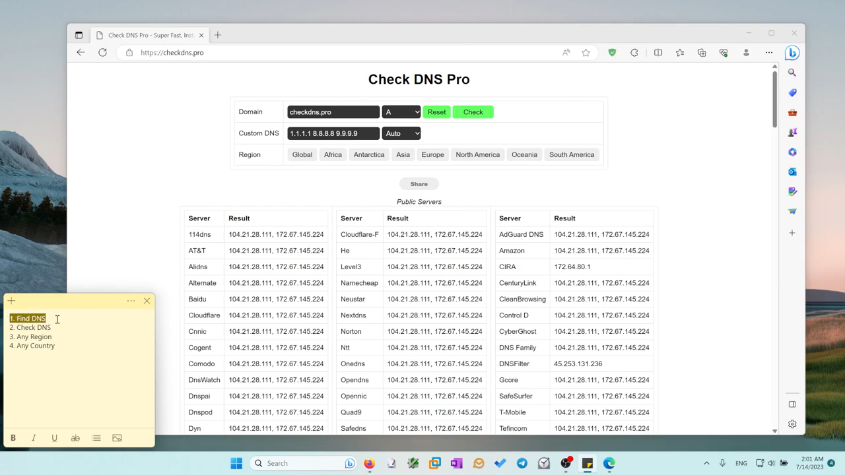Screen dimensions: 845x475
Task: Open the green shield extension icon
Action: 612,52
